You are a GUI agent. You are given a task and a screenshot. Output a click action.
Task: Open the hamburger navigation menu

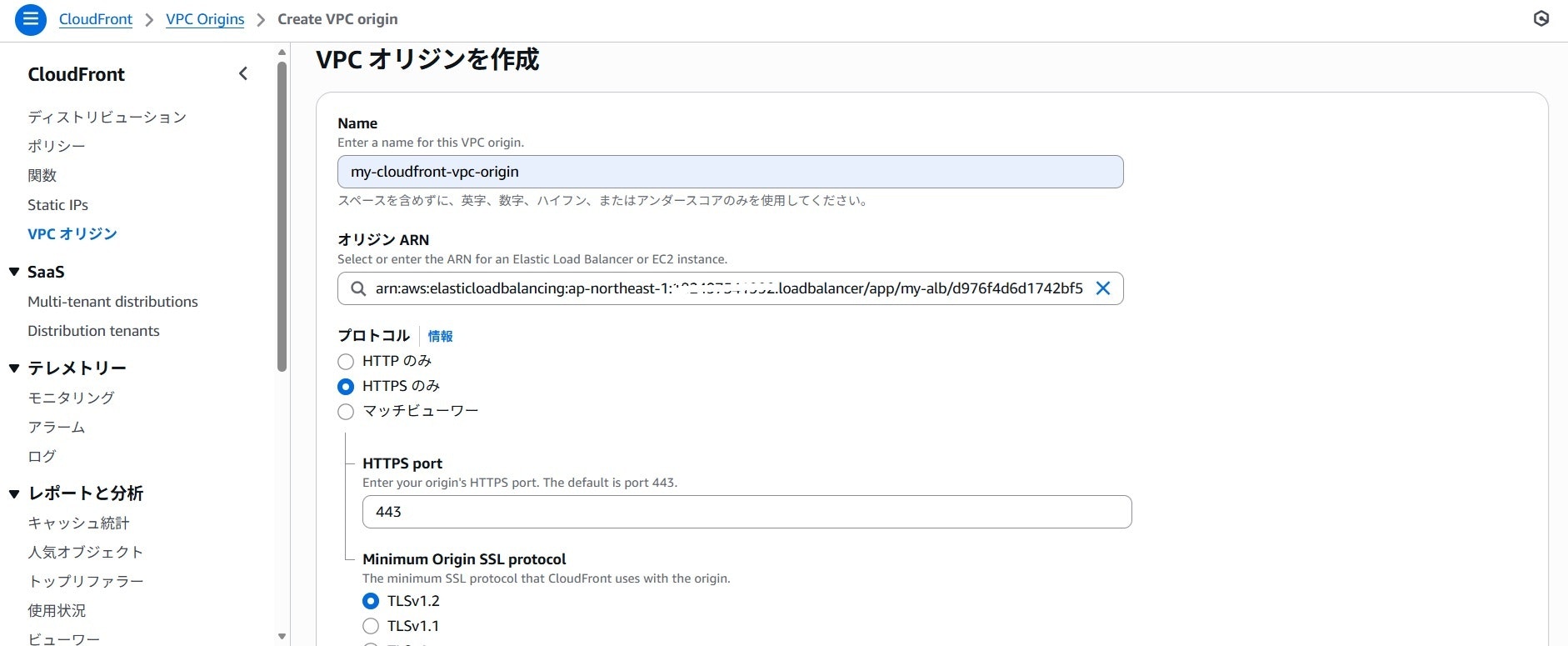point(31,19)
